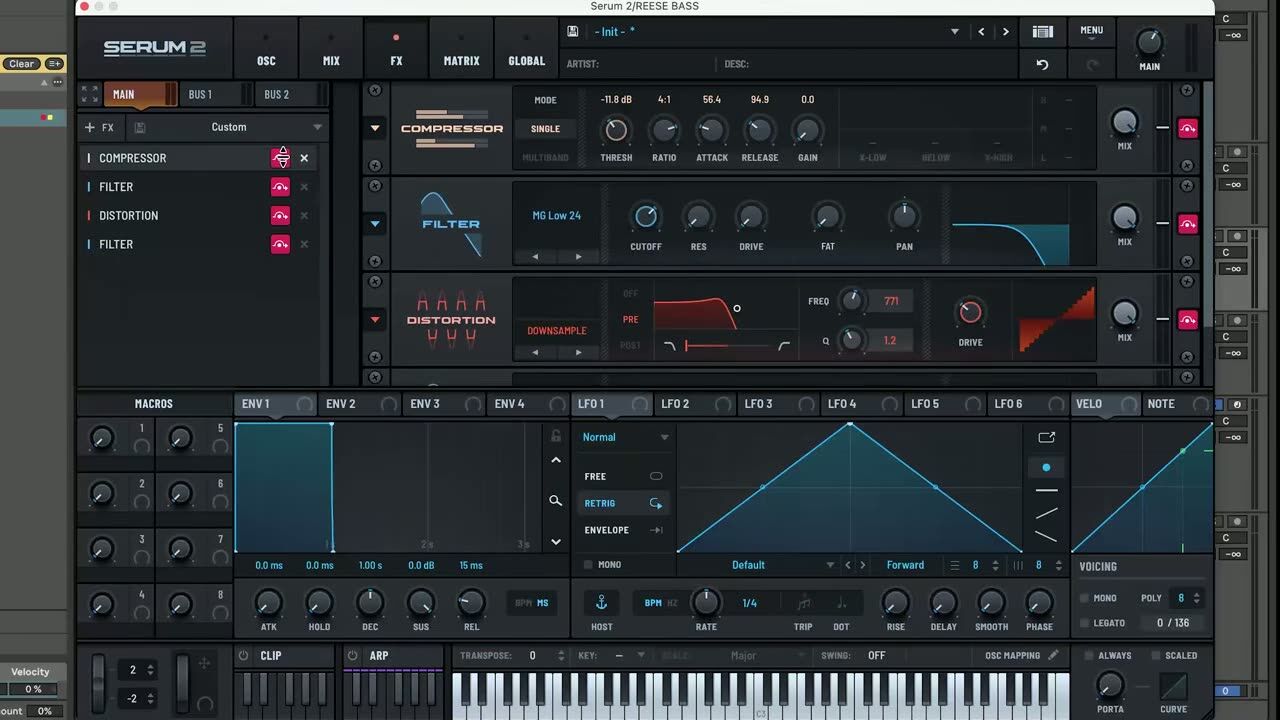The image size is (1280, 720).
Task: Click the LFO Host anchor icon
Action: coord(602,602)
